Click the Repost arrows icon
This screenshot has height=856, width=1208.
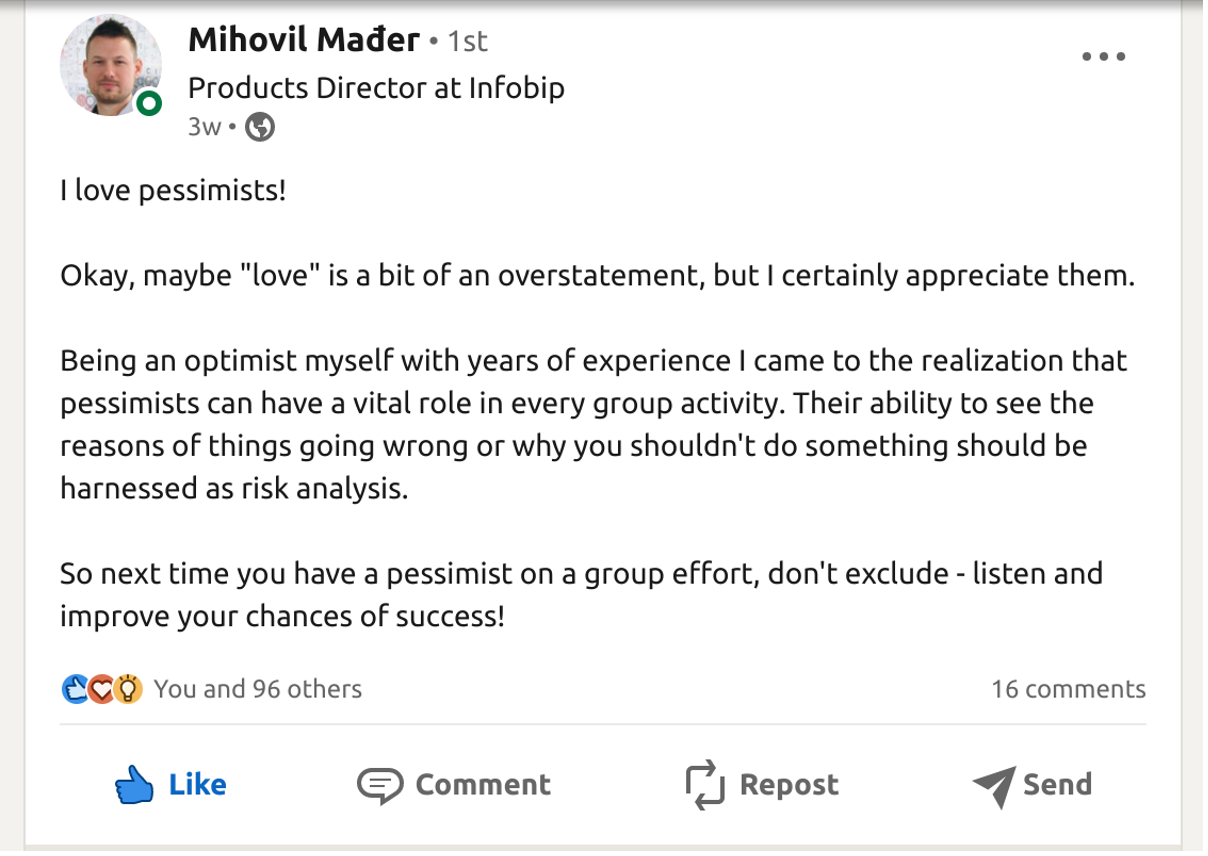(x=704, y=785)
